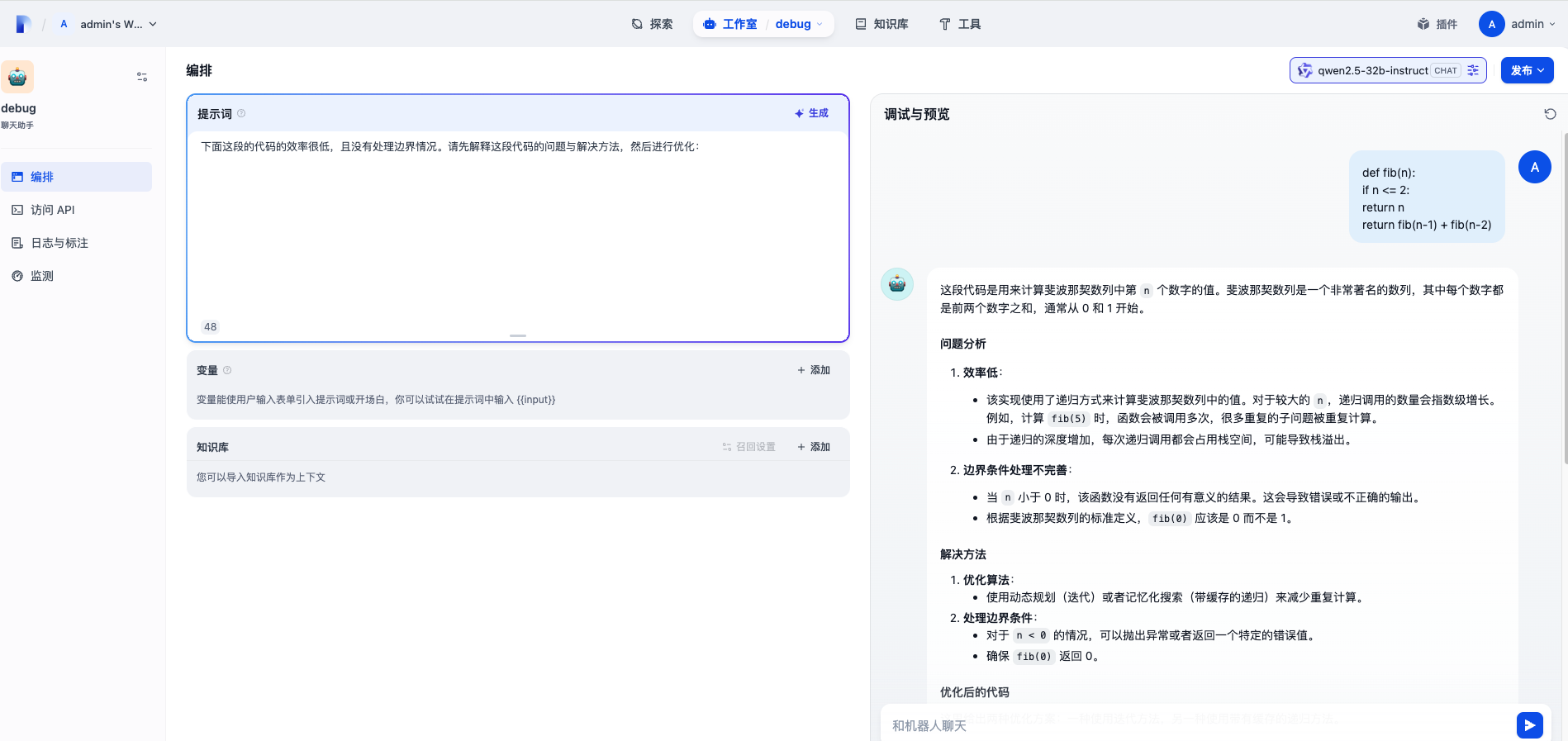1568x741 pixels.
Task: Click the admin avatar in header
Action: coord(1492,24)
